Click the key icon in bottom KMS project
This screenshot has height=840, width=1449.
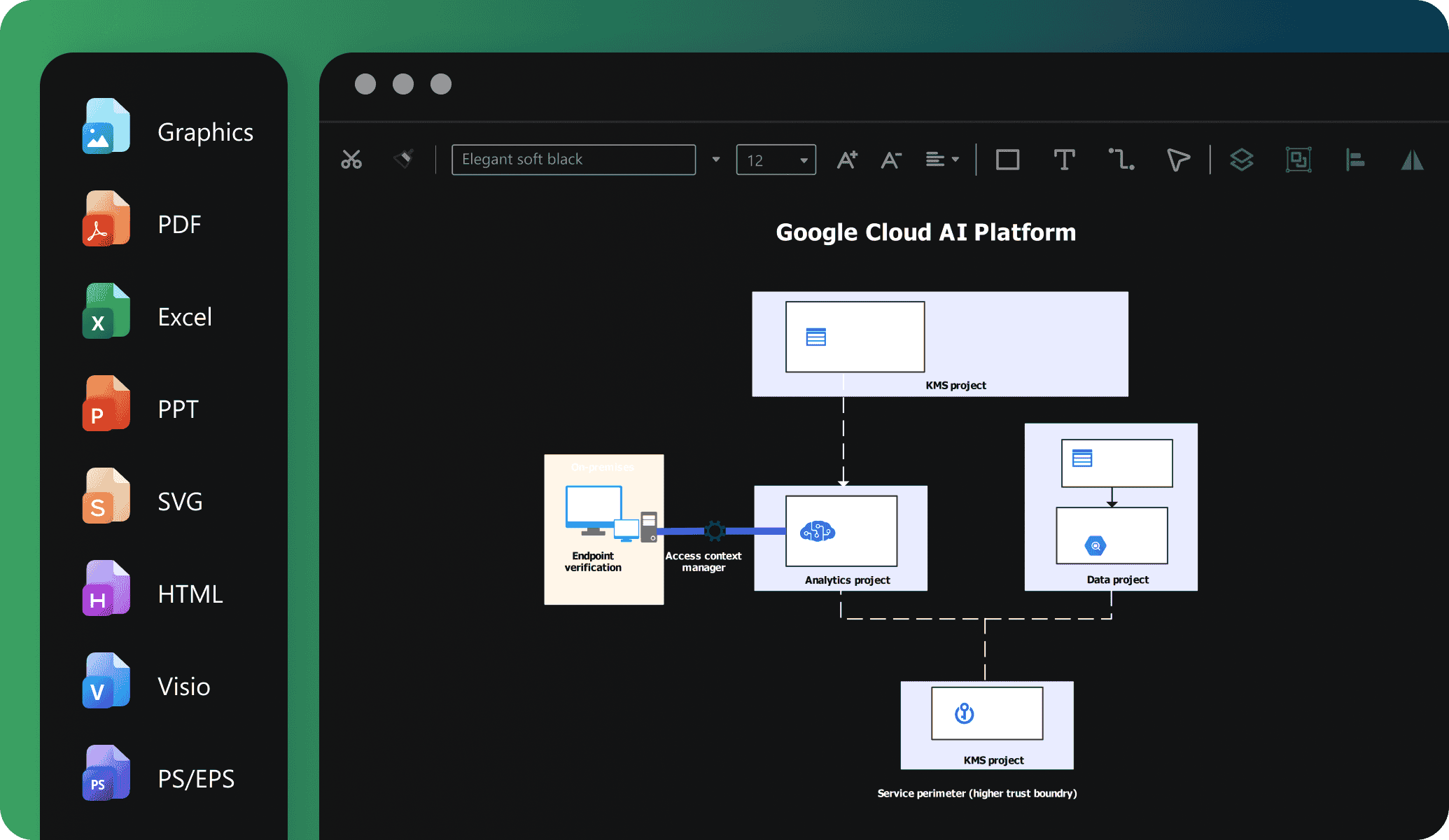pos(965,713)
